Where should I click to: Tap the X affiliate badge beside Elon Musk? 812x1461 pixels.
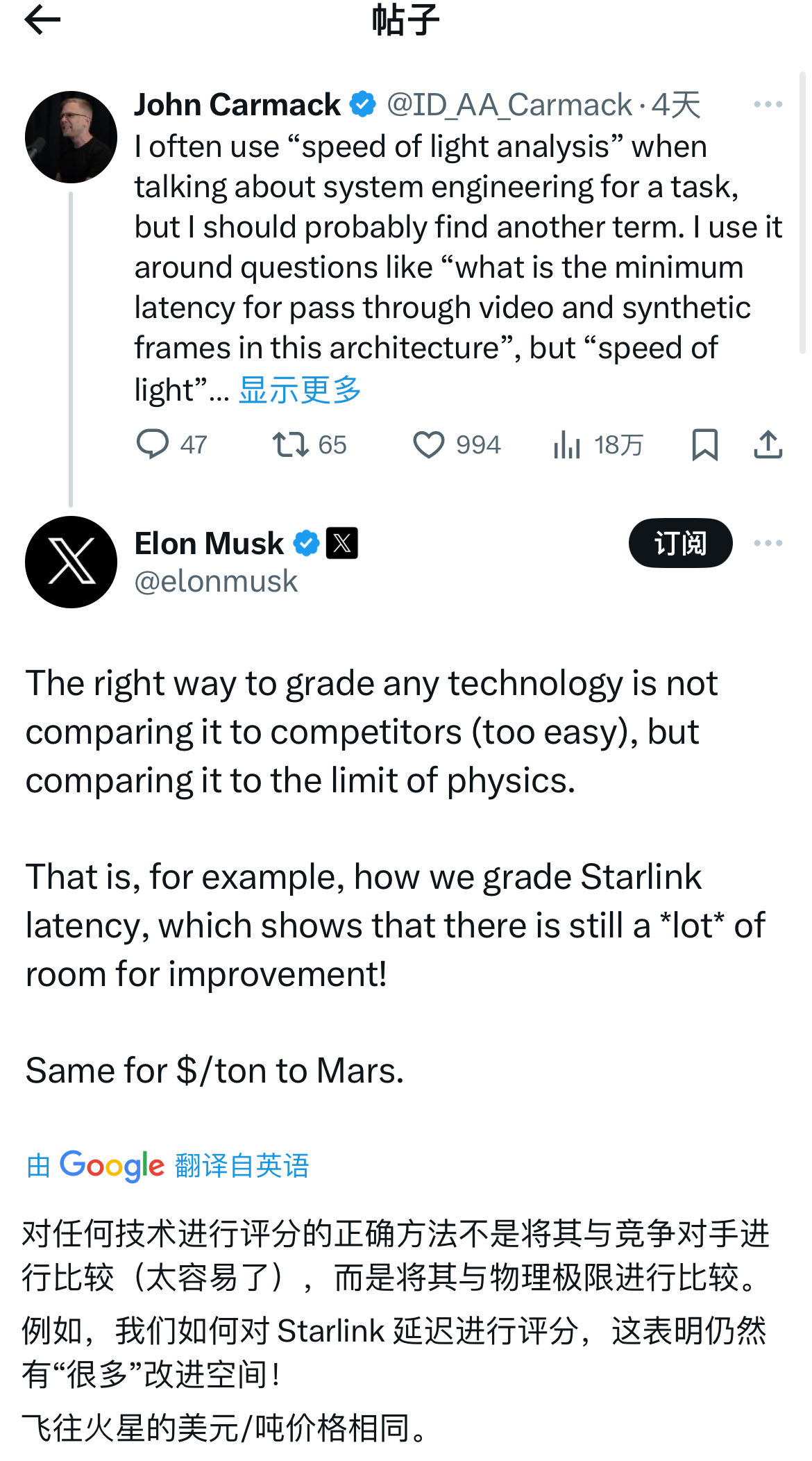coord(341,543)
